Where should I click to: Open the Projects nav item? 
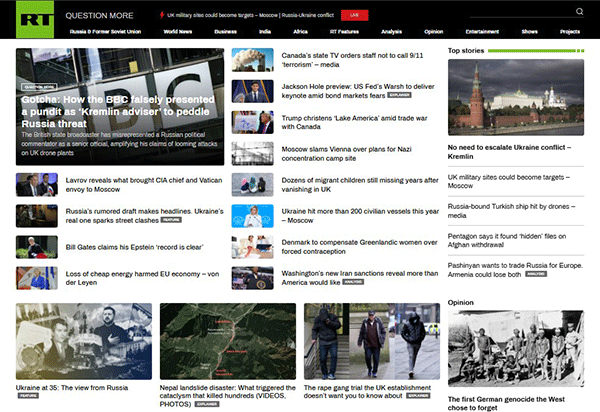click(x=570, y=32)
